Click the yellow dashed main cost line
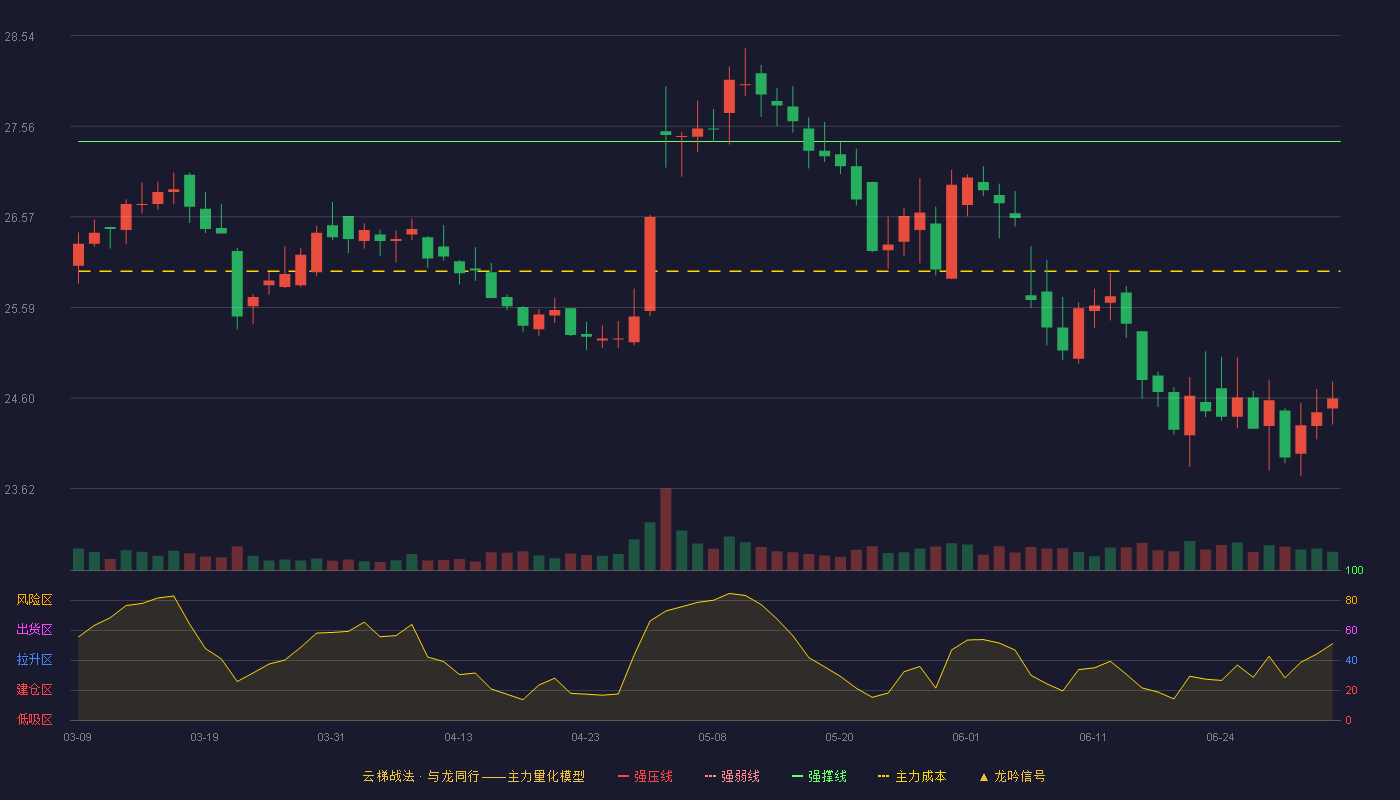The width and height of the screenshot is (1400, 800). 709,271
